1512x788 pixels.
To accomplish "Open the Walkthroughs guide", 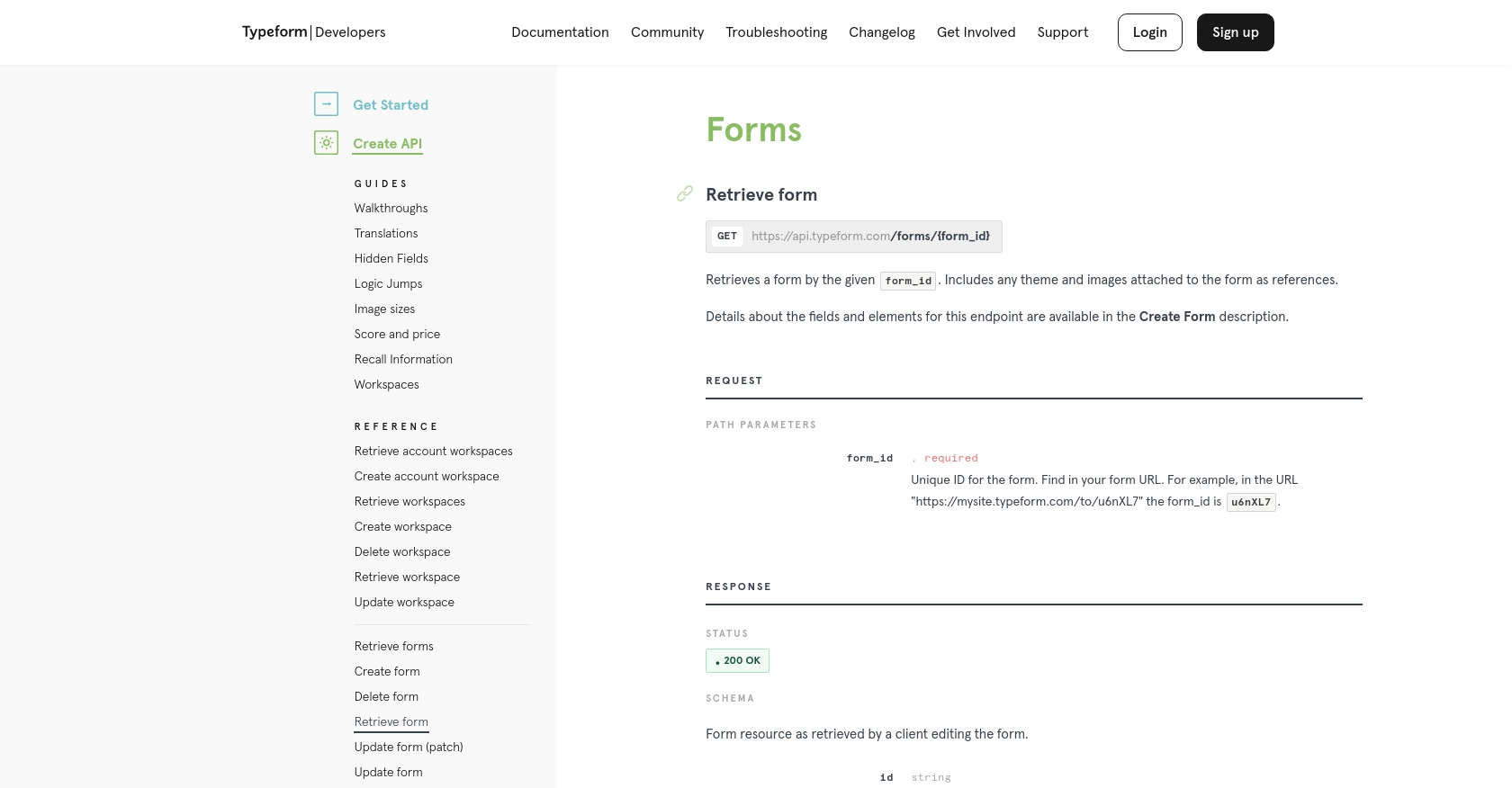I will point(391,208).
